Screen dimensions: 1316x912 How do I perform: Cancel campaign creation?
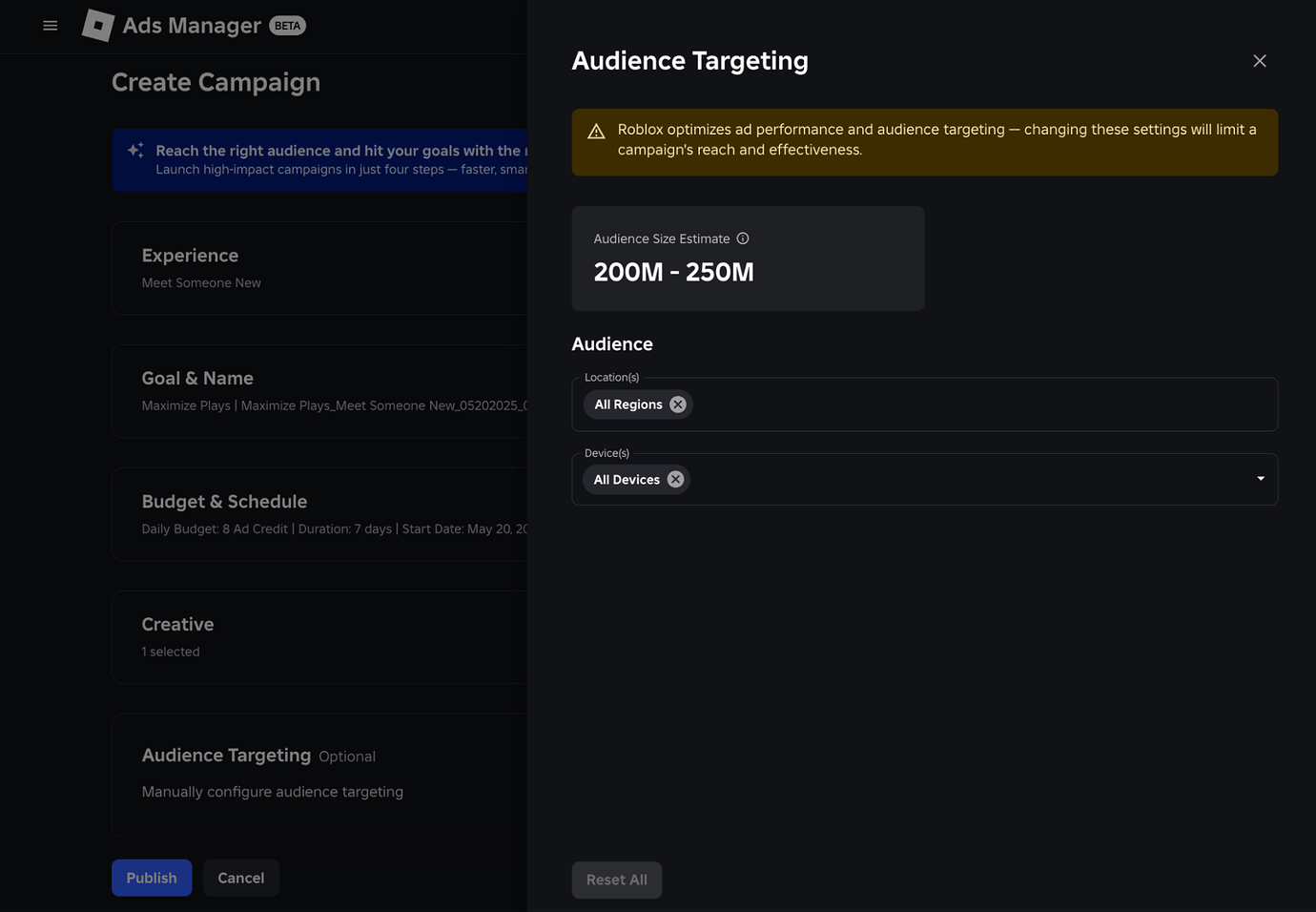point(241,878)
